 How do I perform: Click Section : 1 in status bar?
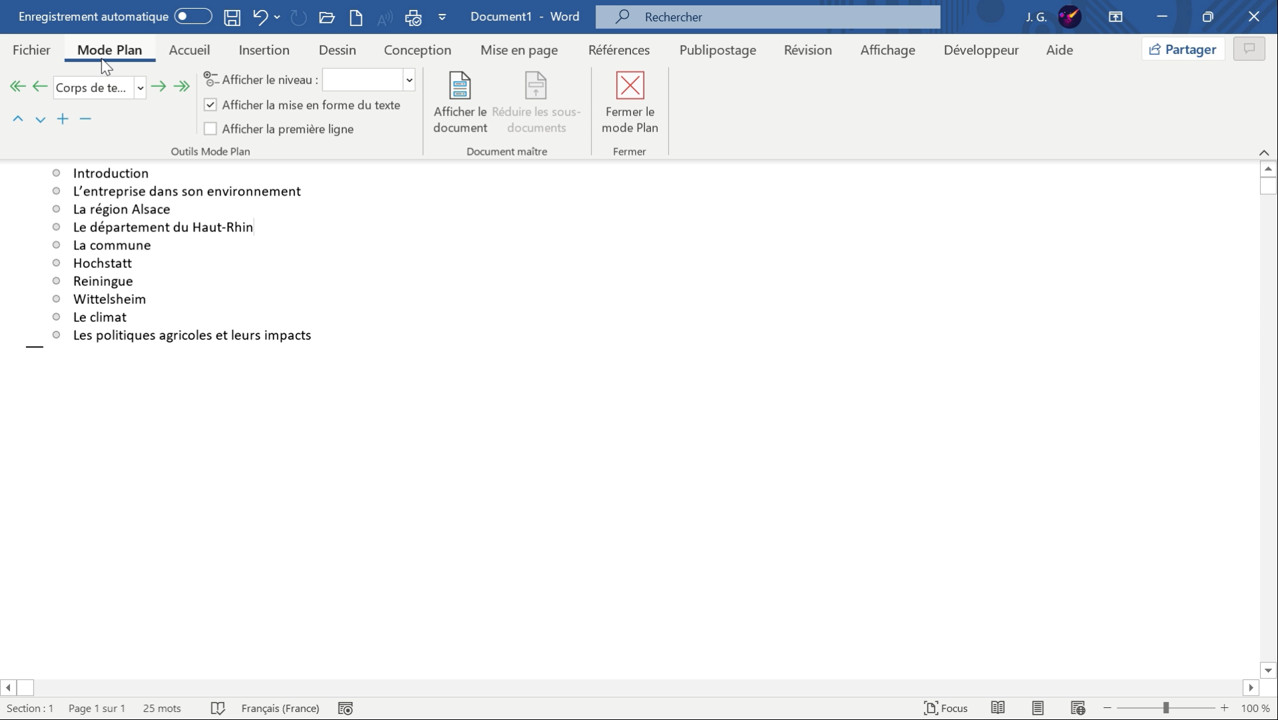point(30,708)
